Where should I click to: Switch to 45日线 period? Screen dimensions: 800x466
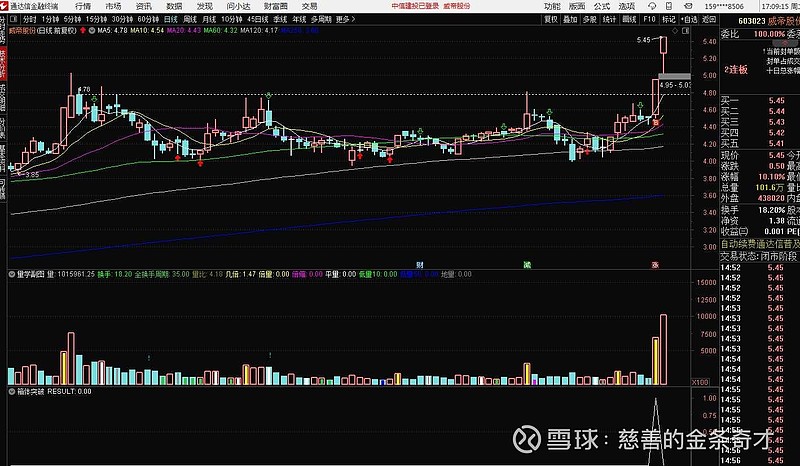click(258, 19)
